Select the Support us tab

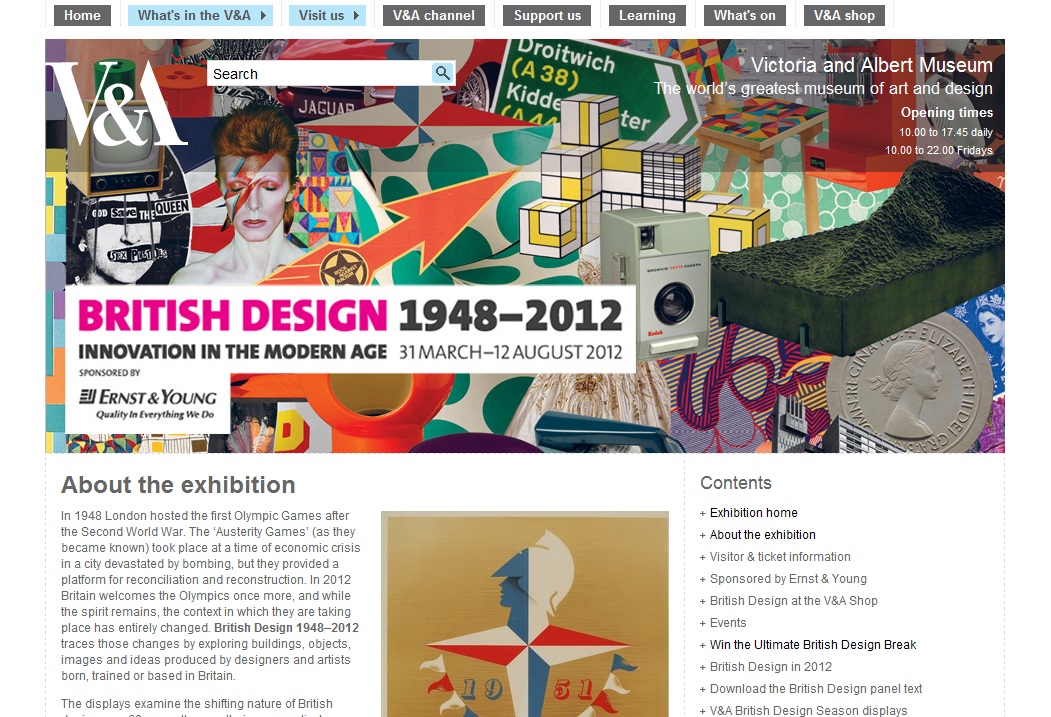pos(547,15)
